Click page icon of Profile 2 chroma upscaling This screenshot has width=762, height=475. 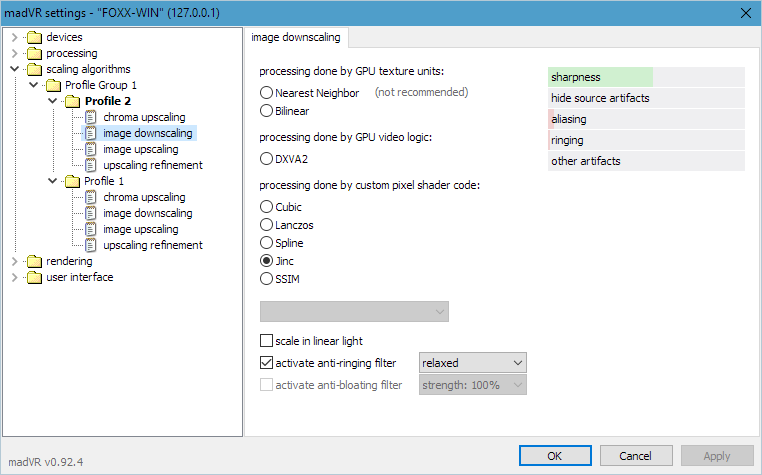[x=91, y=117]
